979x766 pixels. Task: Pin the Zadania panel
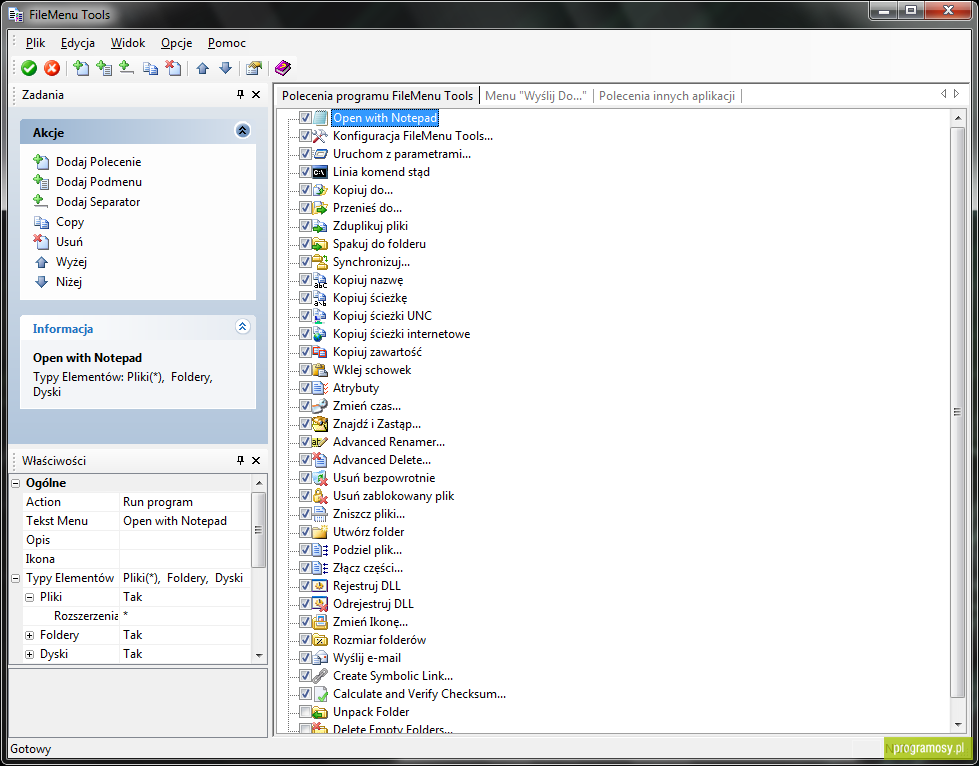pos(240,94)
